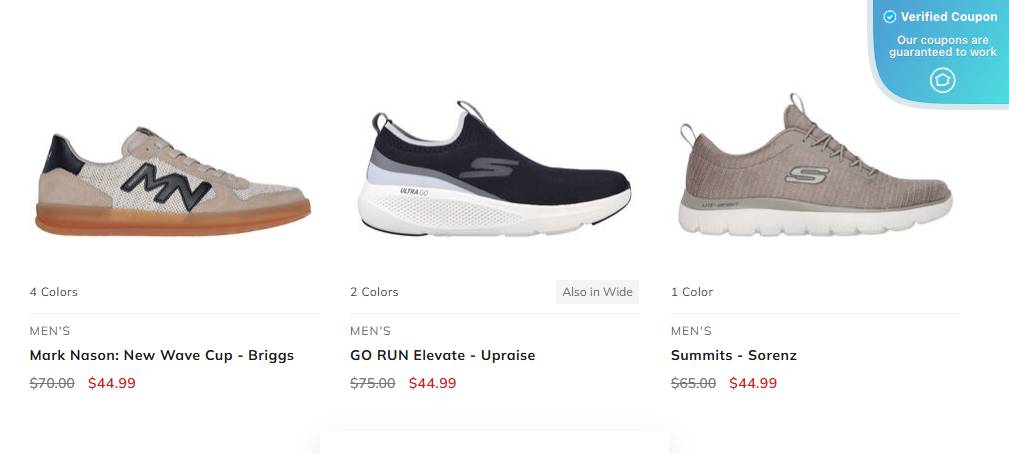
Task: Click the MEN'S label above GO RUN Elevate
Action: point(370,331)
